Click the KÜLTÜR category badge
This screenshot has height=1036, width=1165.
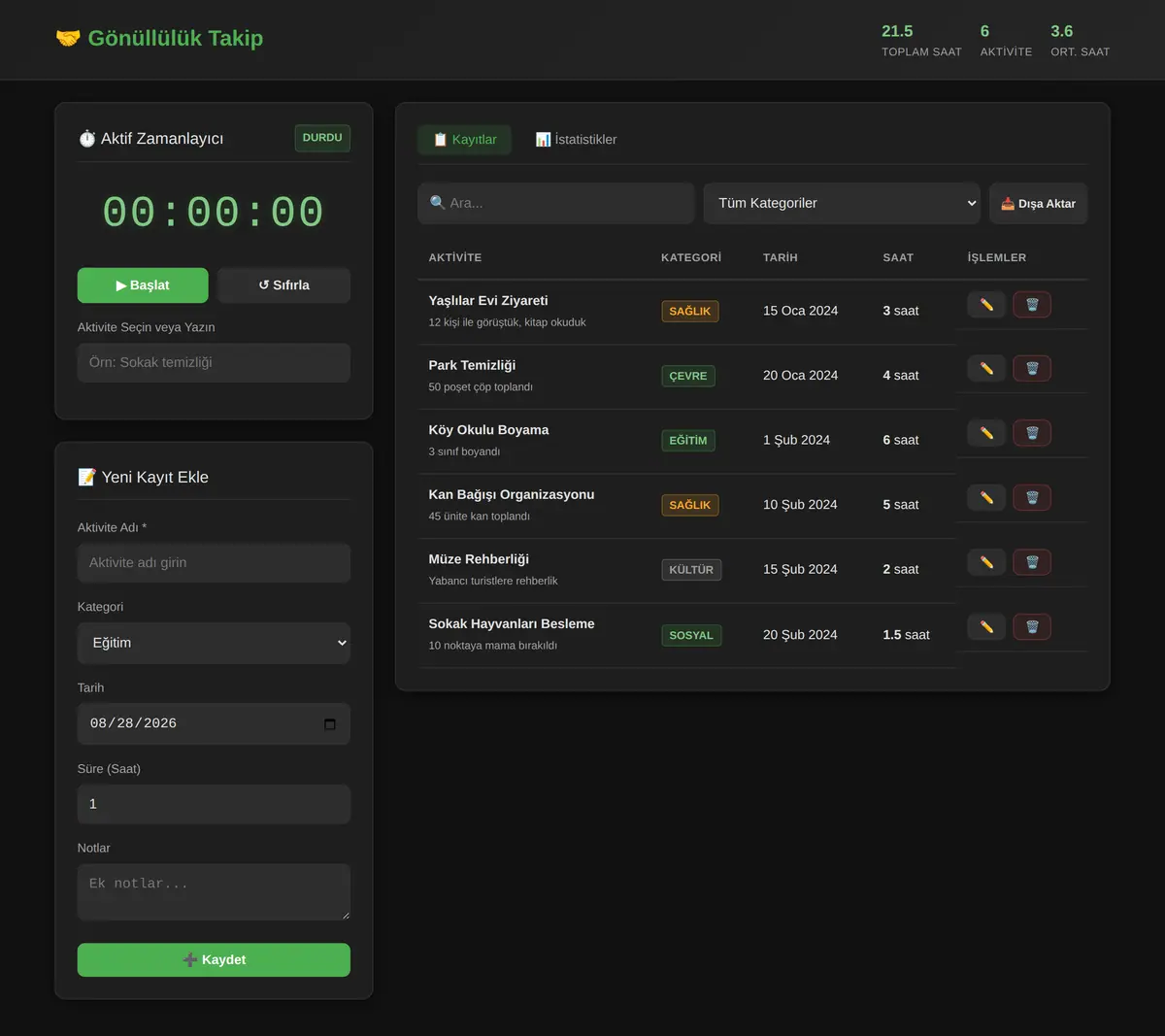click(691, 570)
